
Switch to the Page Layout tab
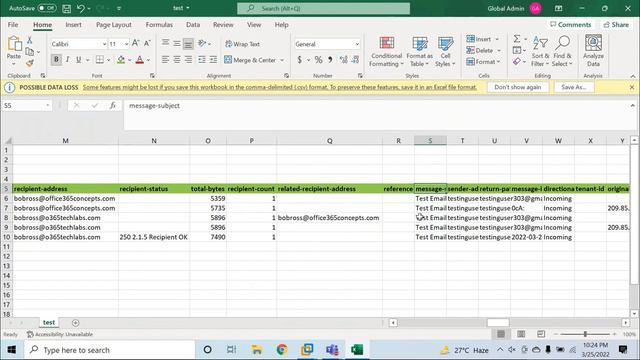click(113, 25)
